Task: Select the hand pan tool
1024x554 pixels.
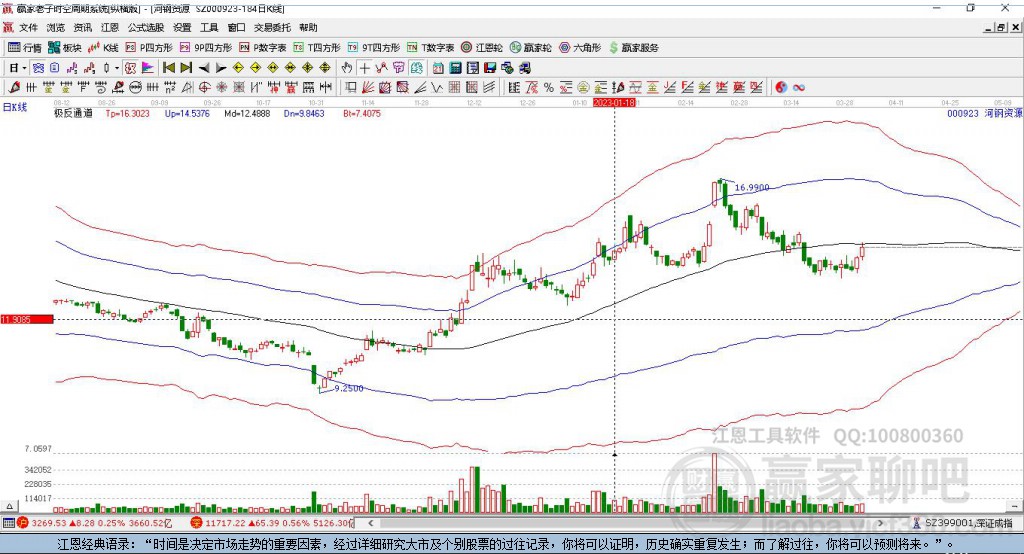Action: pos(347,68)
